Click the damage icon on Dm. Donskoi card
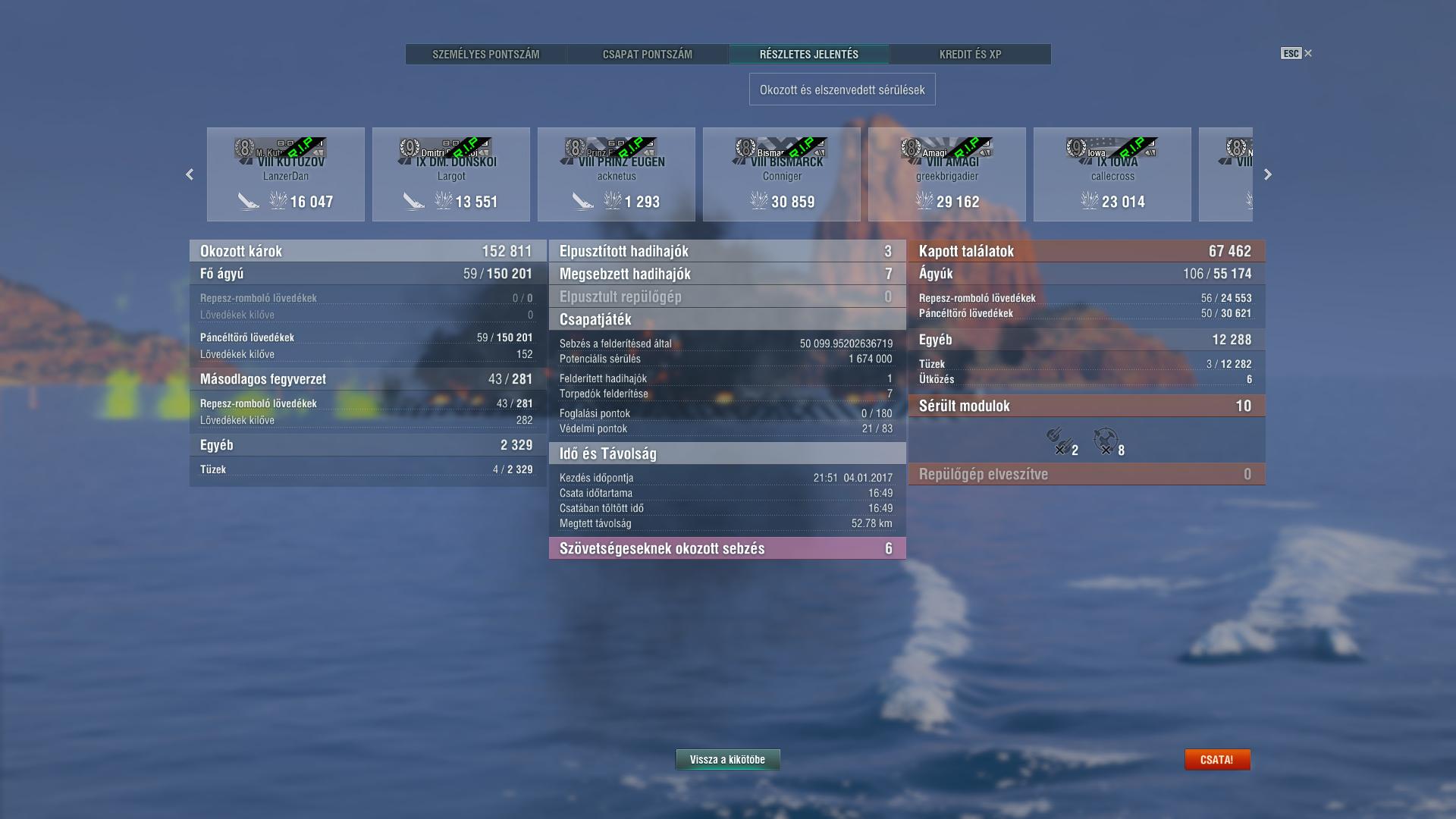1456x819 pixels. click(x=443, y=201)
